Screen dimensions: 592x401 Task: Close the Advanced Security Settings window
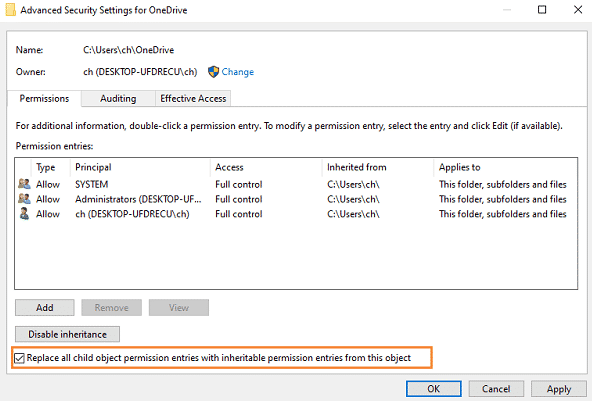point(578,9)
